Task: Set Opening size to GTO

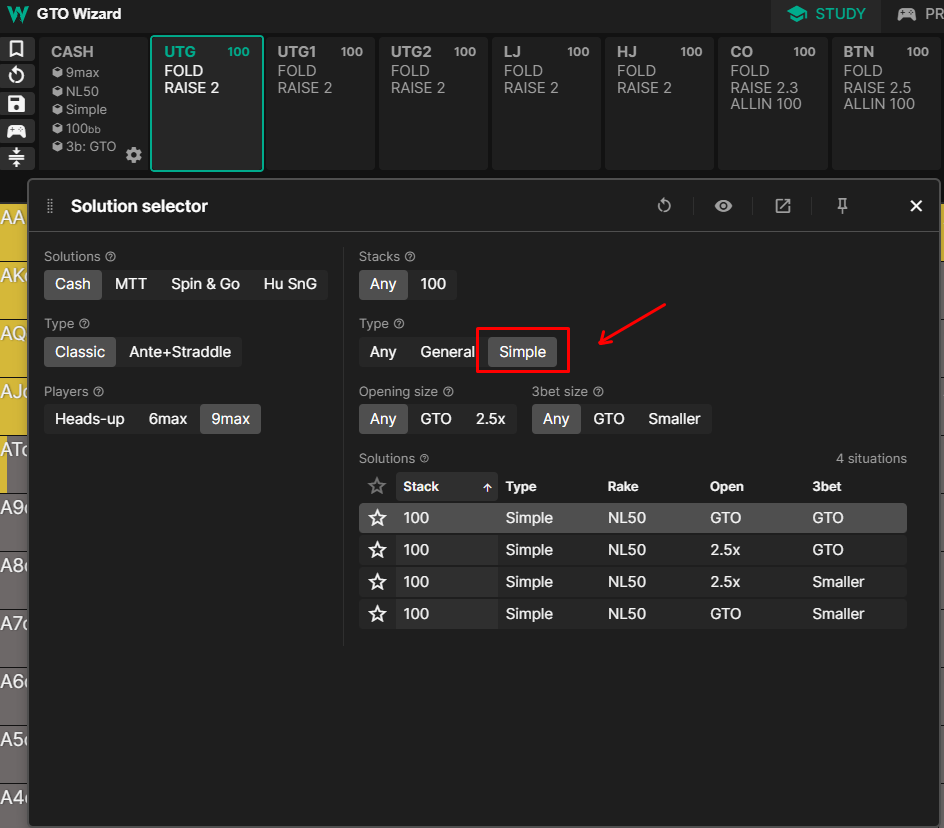Action: (x=436, y=419)
